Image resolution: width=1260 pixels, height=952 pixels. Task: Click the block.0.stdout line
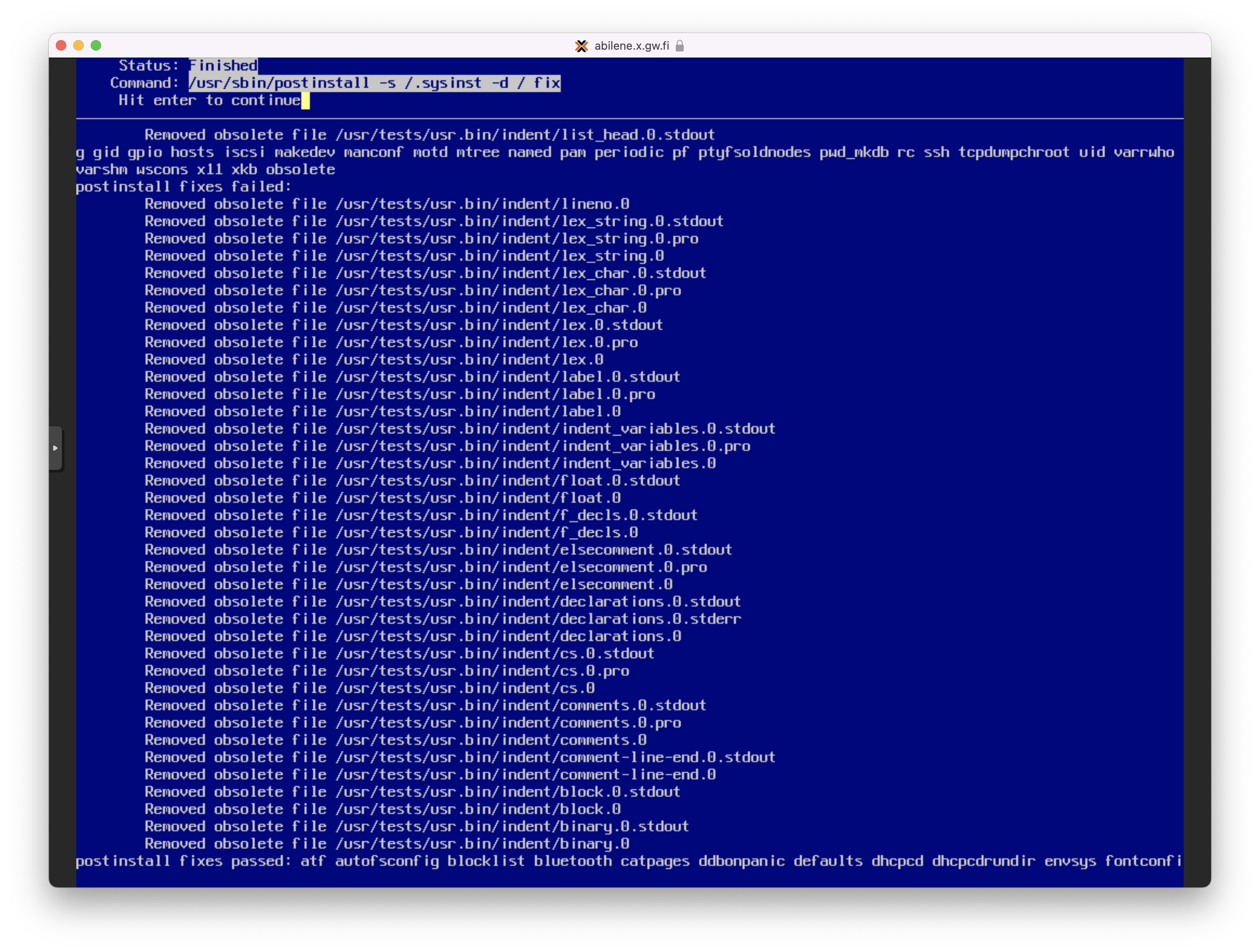(x=412, y=792)
